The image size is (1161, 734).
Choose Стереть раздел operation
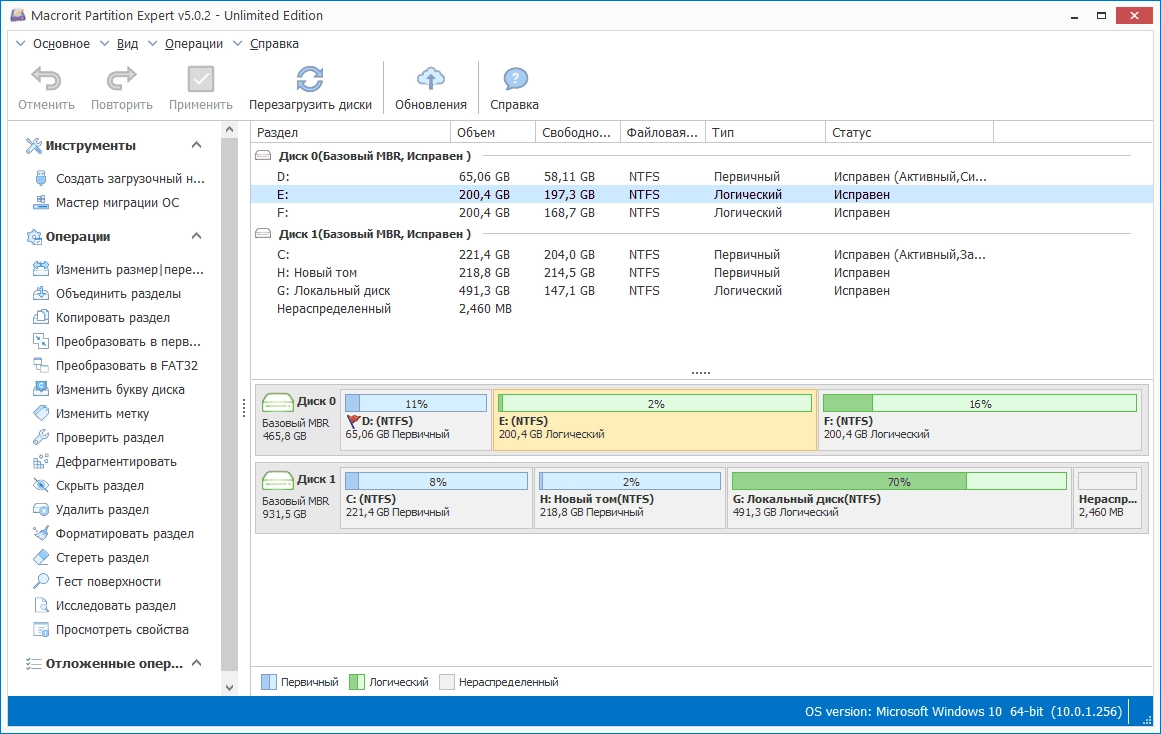(92, 558)
